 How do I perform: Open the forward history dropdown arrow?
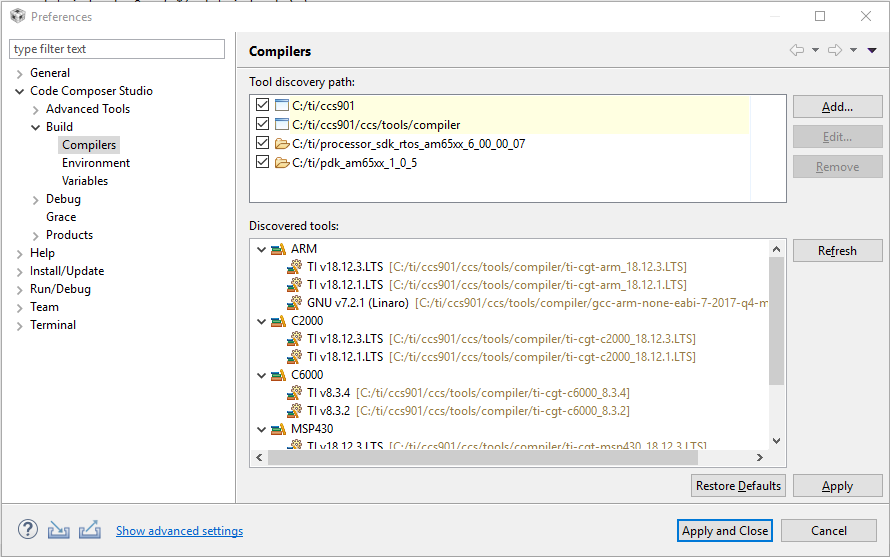(853, 51)
